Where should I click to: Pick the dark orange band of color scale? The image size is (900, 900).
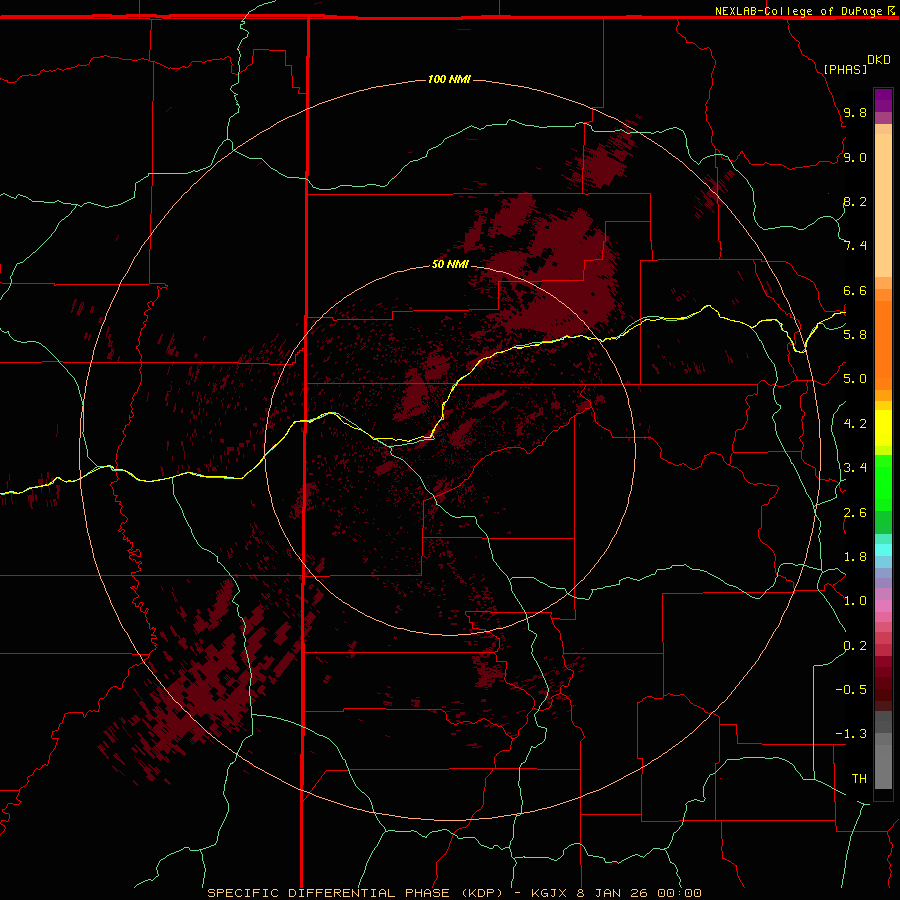click(883, 344)
